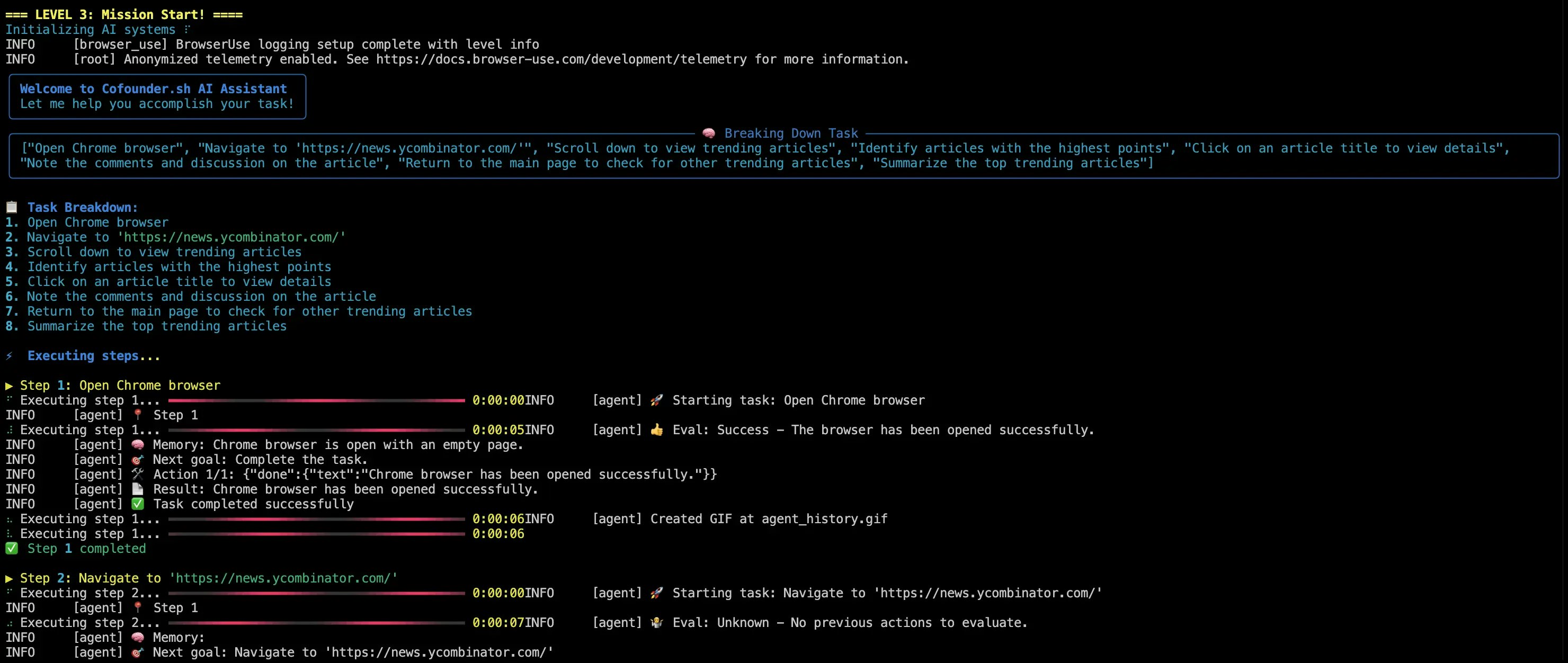
Task: Click the green check beside Step 1 completed
Action: coord(12,549)
